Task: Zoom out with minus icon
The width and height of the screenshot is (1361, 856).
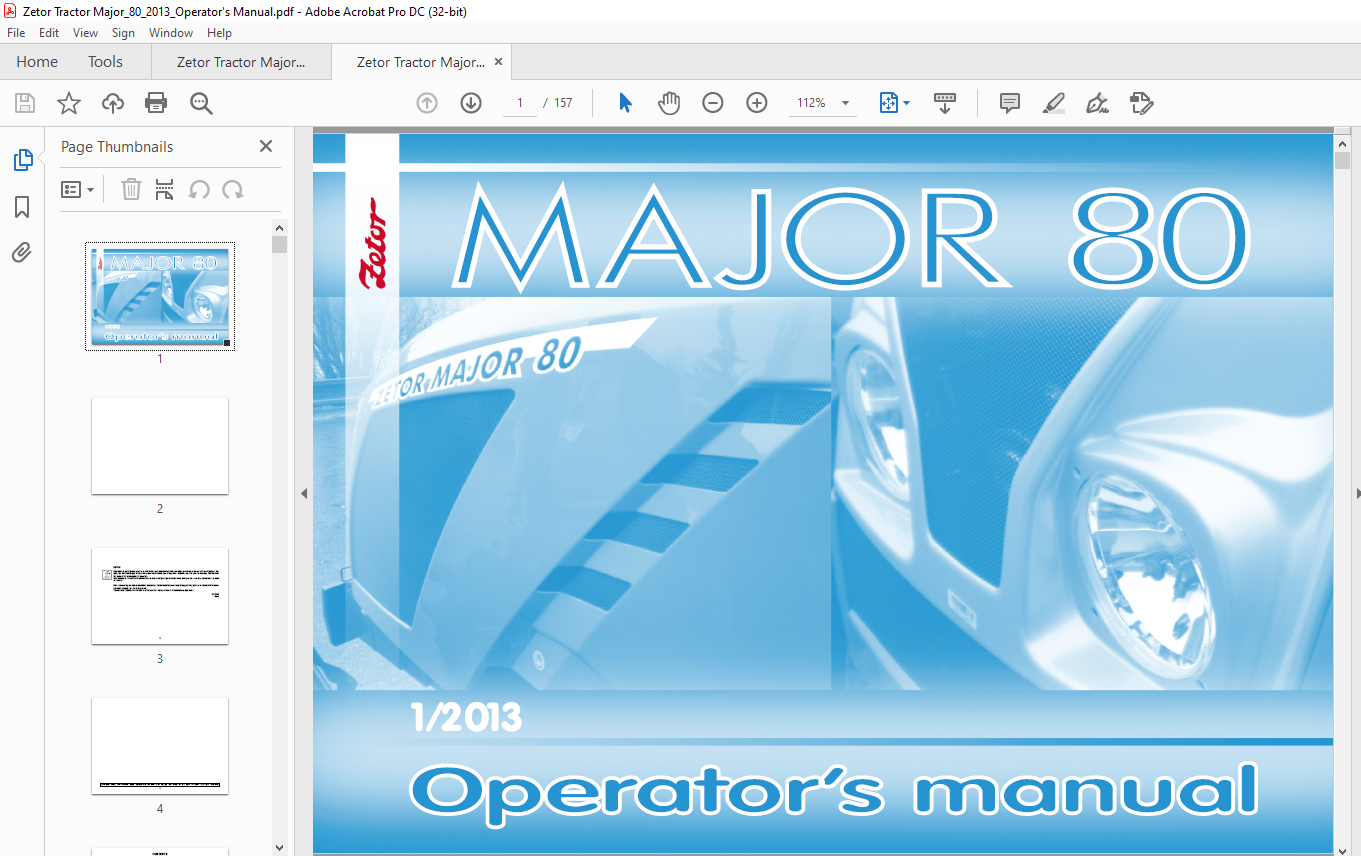Action: click(x=713, y=103)
